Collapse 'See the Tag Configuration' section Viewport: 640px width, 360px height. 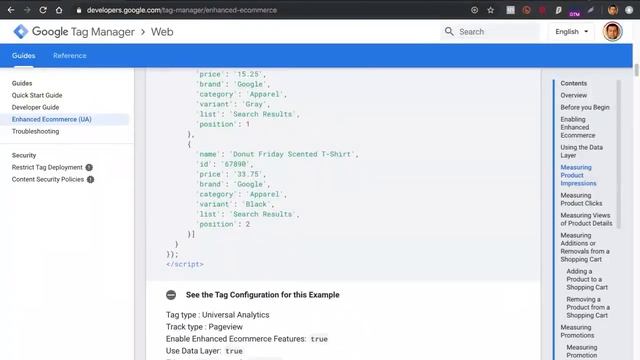tap(171, 295)
